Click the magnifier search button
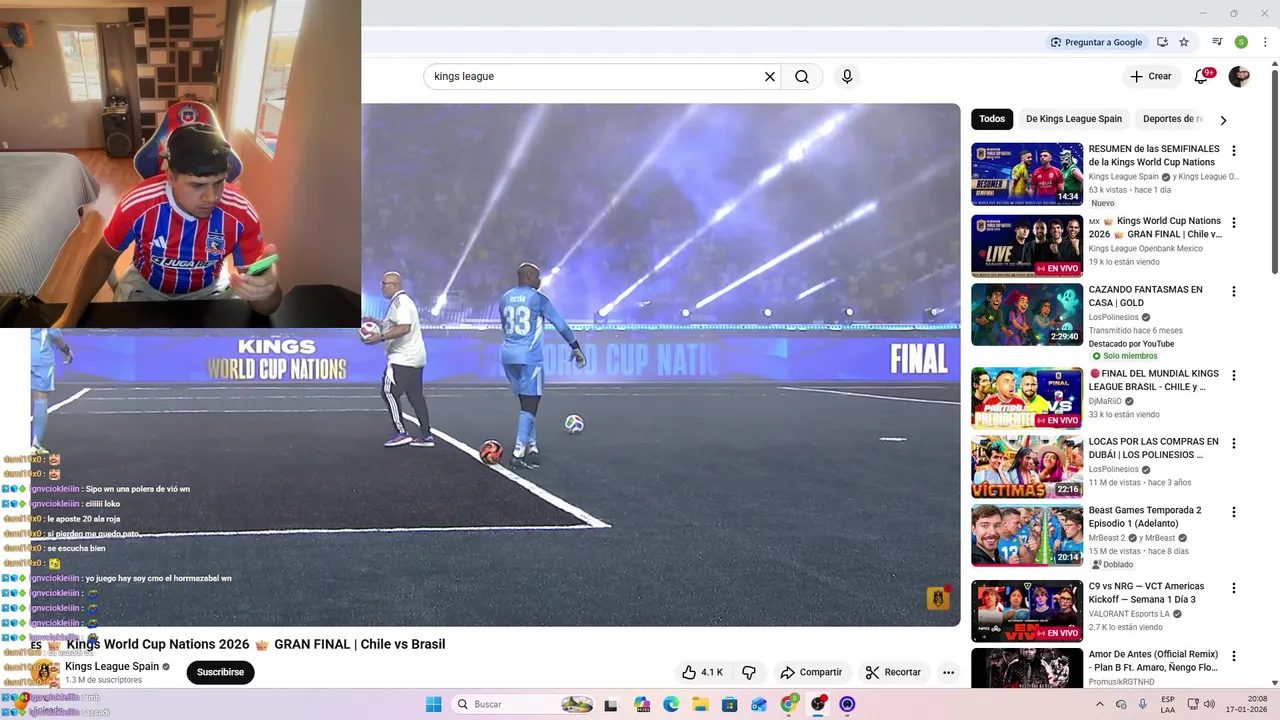The height and width of the screenshot is (720, 1280). [802, 77]
